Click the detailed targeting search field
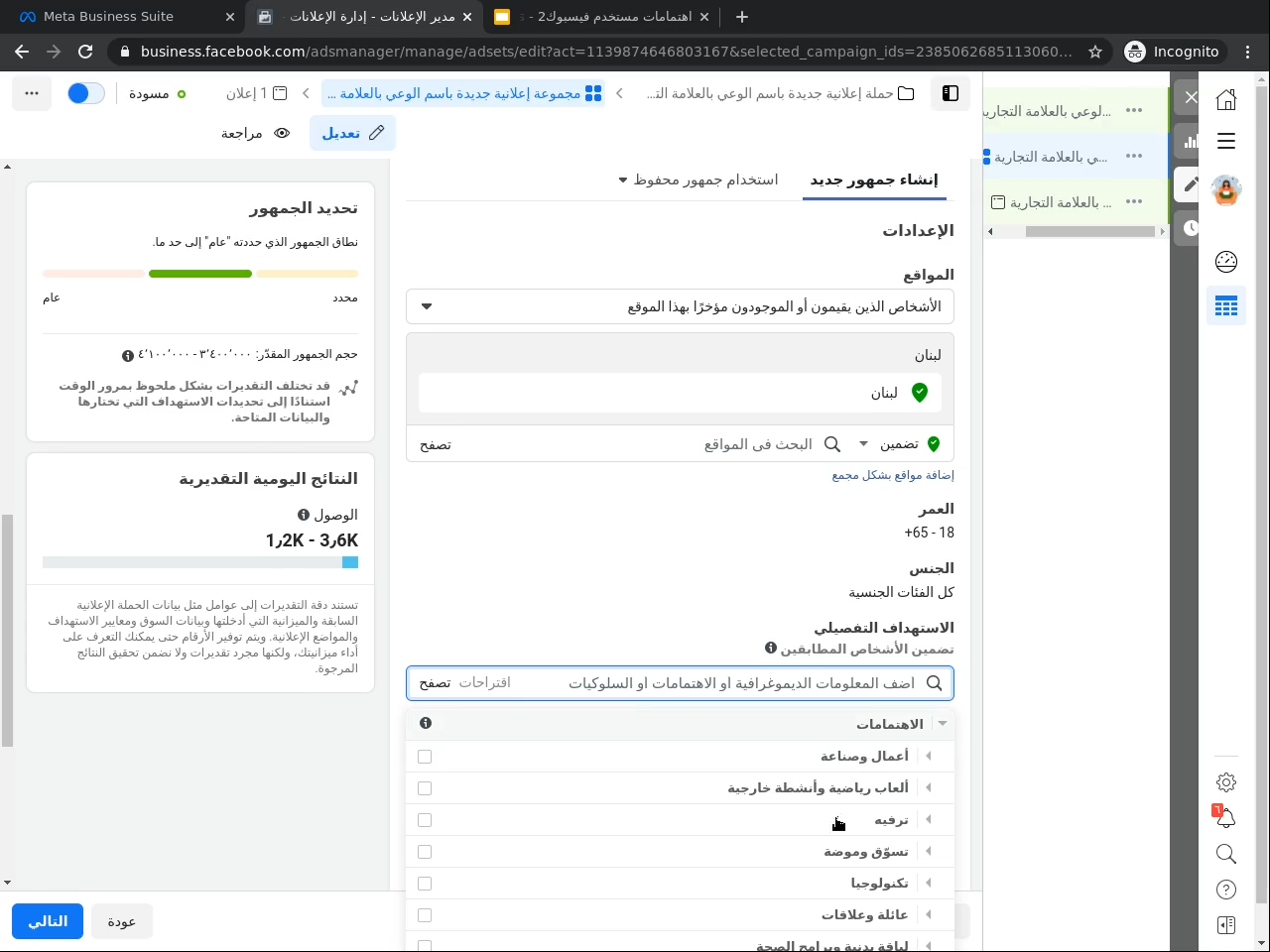 tap(734, 683)
